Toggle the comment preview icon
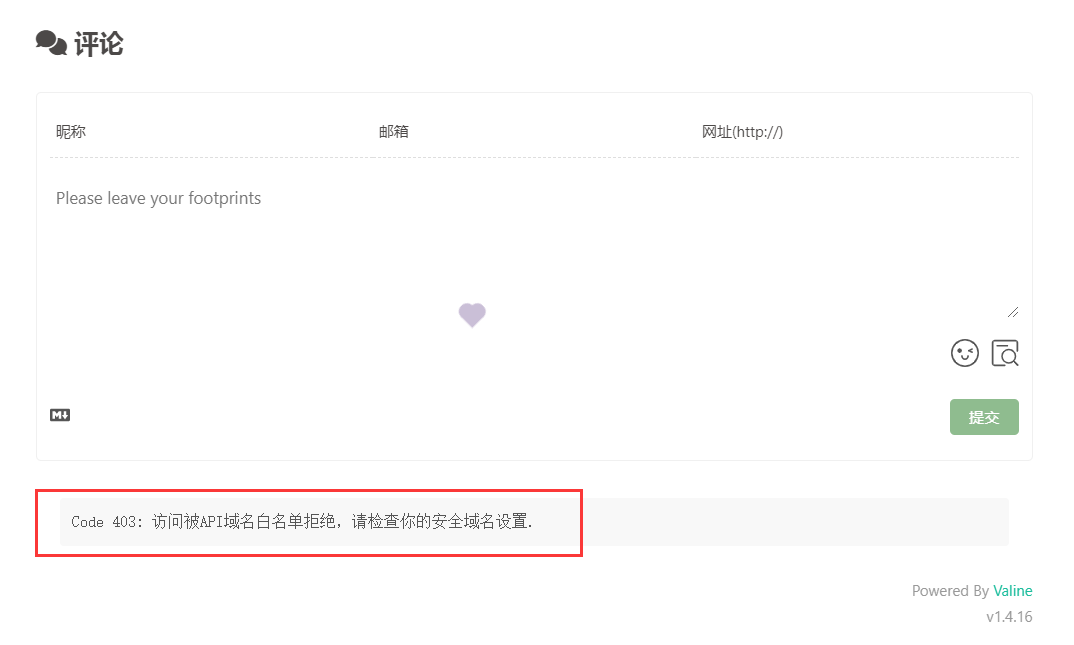 coord(1004,353)
